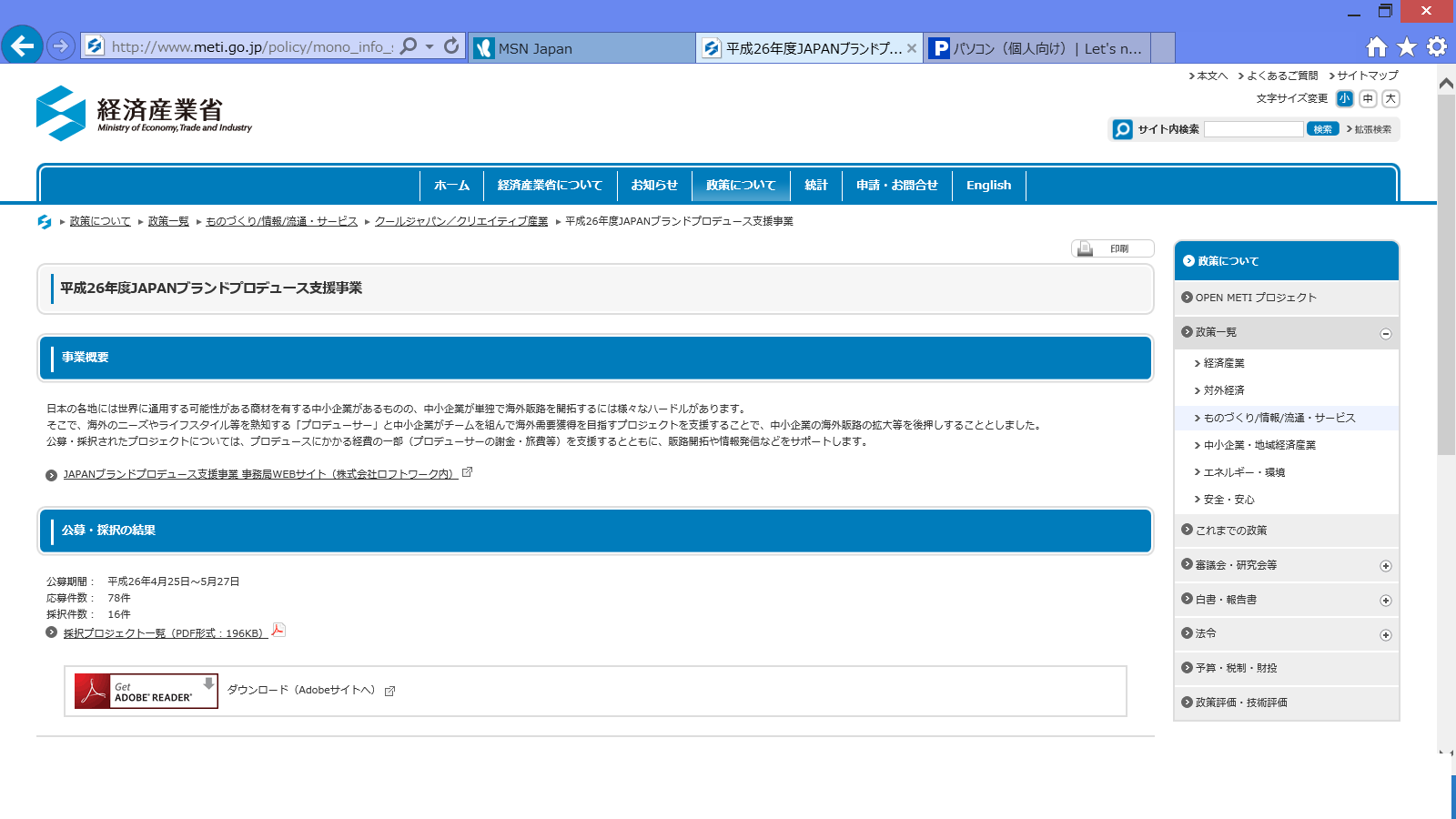This screenshot has width=1456, height=819.
Task: Expand the 白書・報告書 sidebar section
Action: 1385,601
